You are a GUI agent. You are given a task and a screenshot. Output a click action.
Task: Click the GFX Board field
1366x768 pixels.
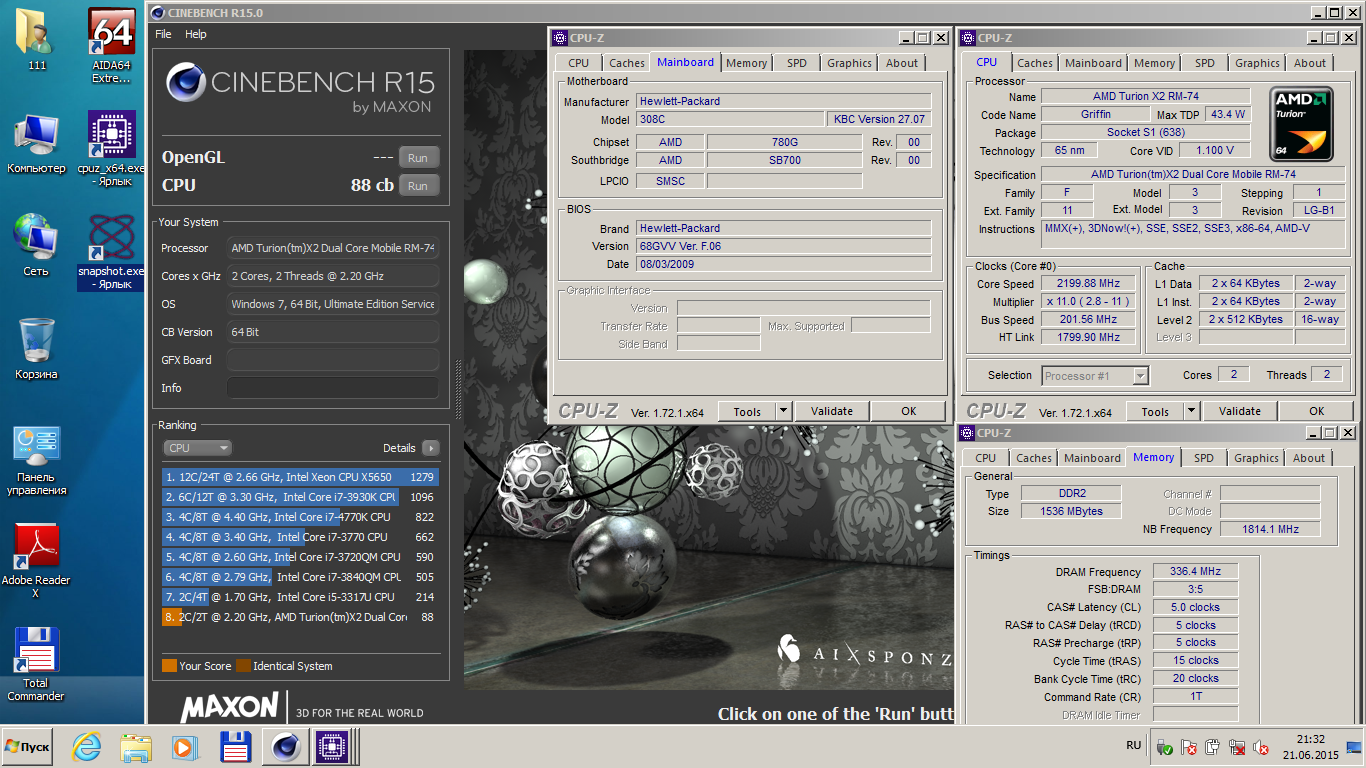(x=332, y=360)
